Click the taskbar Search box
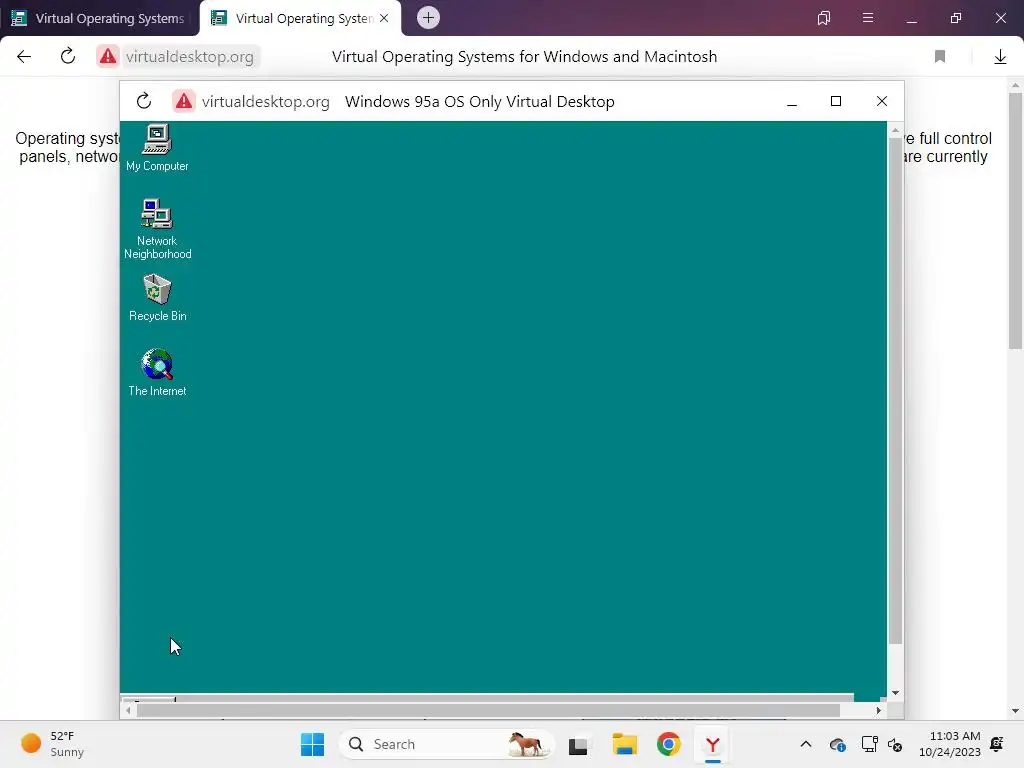Screen dimensions: 1024x768 [x=446, y=744]
